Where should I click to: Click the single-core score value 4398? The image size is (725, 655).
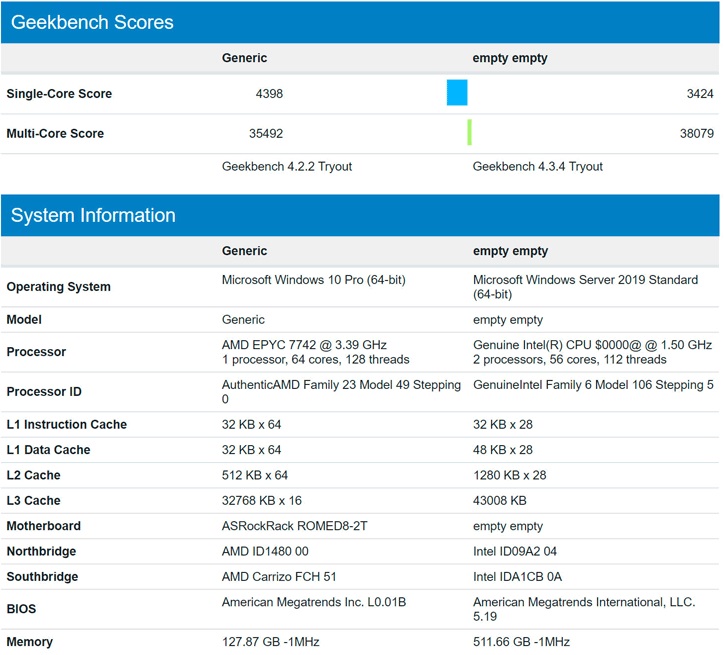click(270, 94)
